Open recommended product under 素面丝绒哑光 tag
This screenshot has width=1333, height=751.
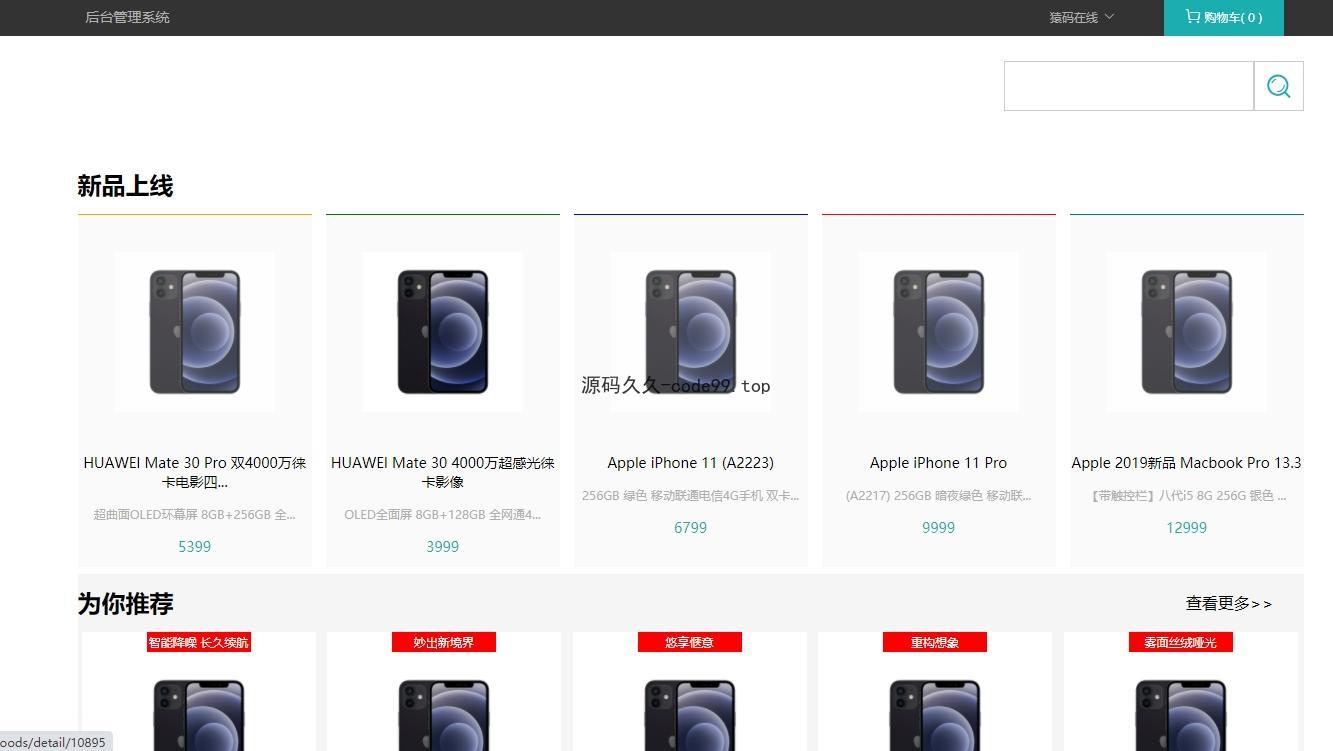[x=1181, y=714]
